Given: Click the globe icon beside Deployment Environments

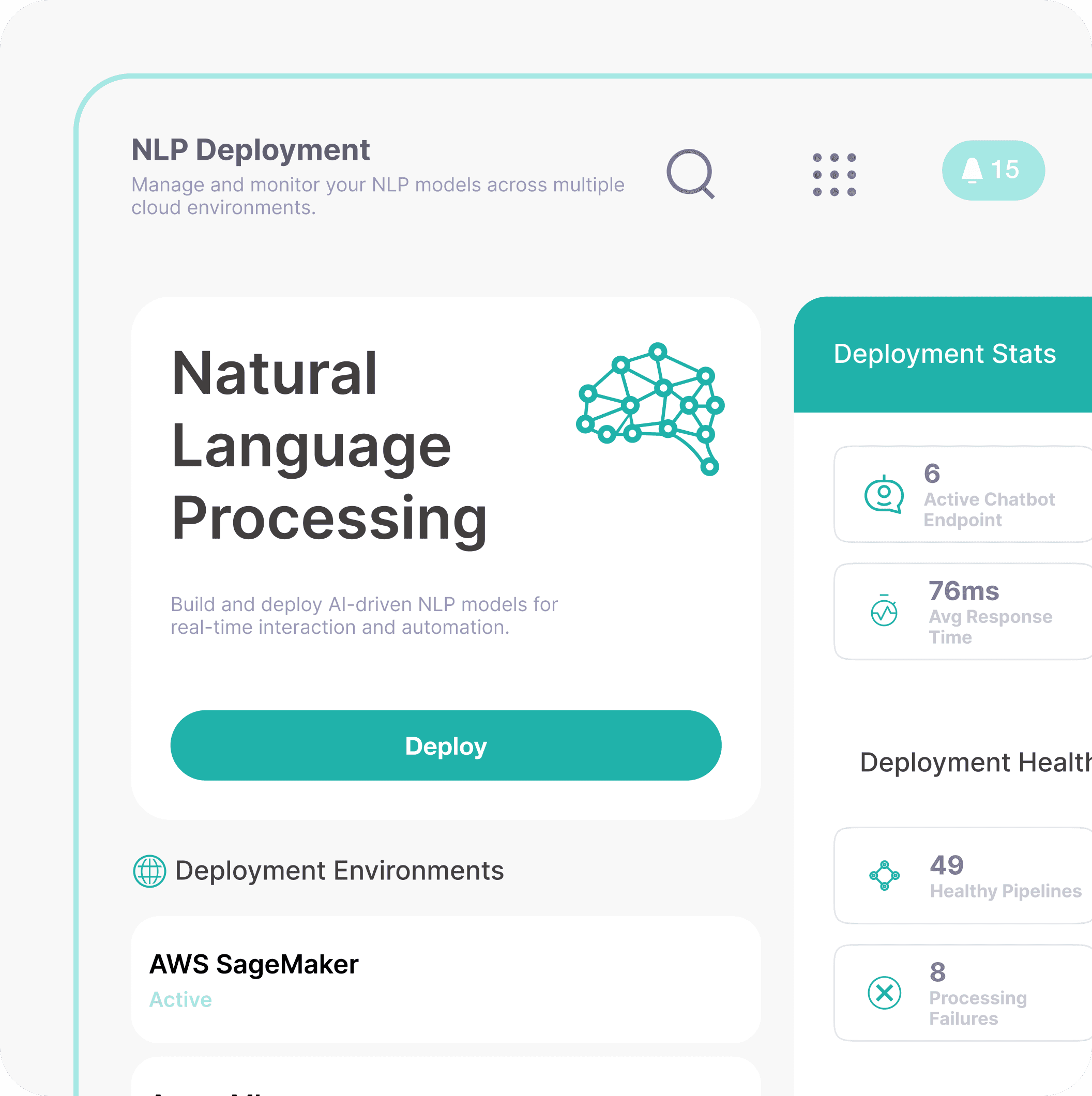Looking at the screenshot, I should click(149, 871).
